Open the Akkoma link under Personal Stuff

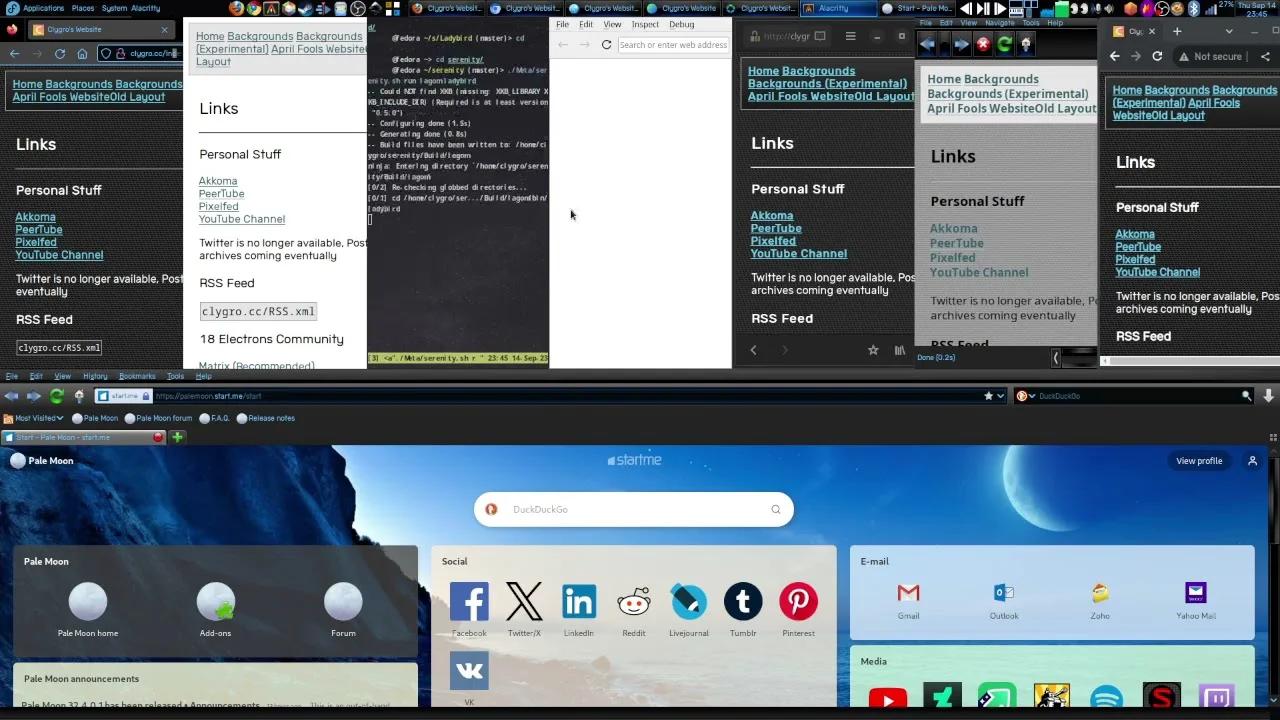pos(35,217)
